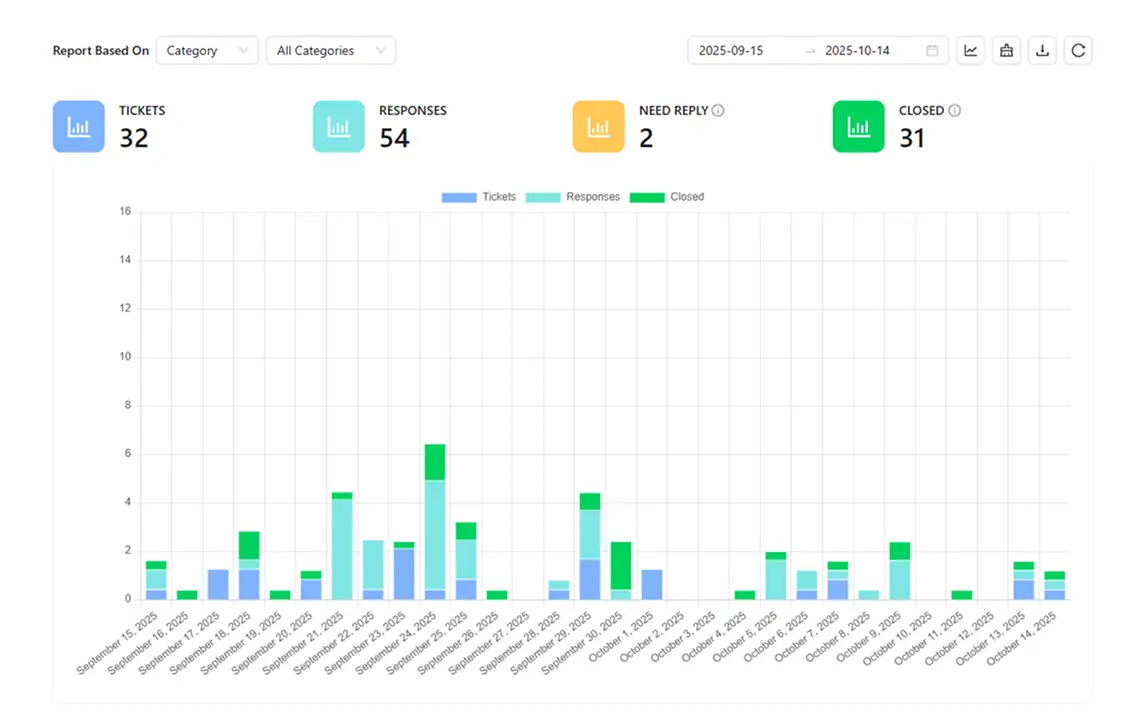Edit the start date 2025-09-15

731,51
